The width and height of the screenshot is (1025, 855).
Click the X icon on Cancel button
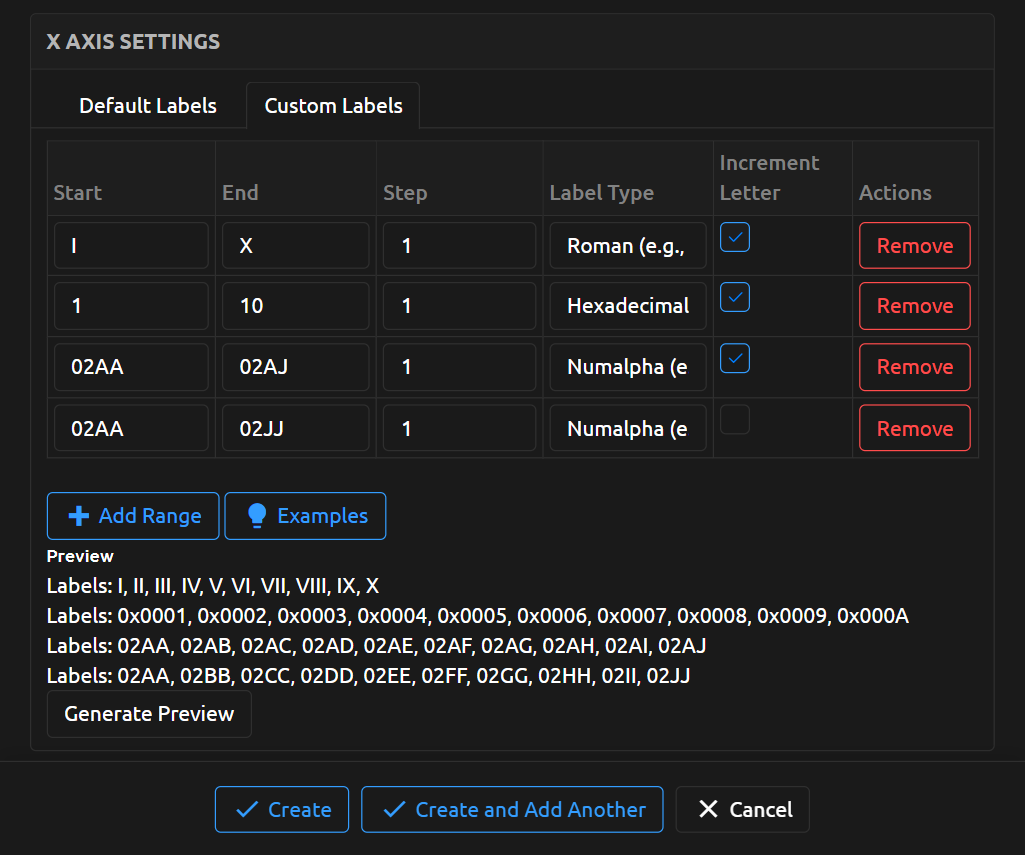tap(708, 810)
